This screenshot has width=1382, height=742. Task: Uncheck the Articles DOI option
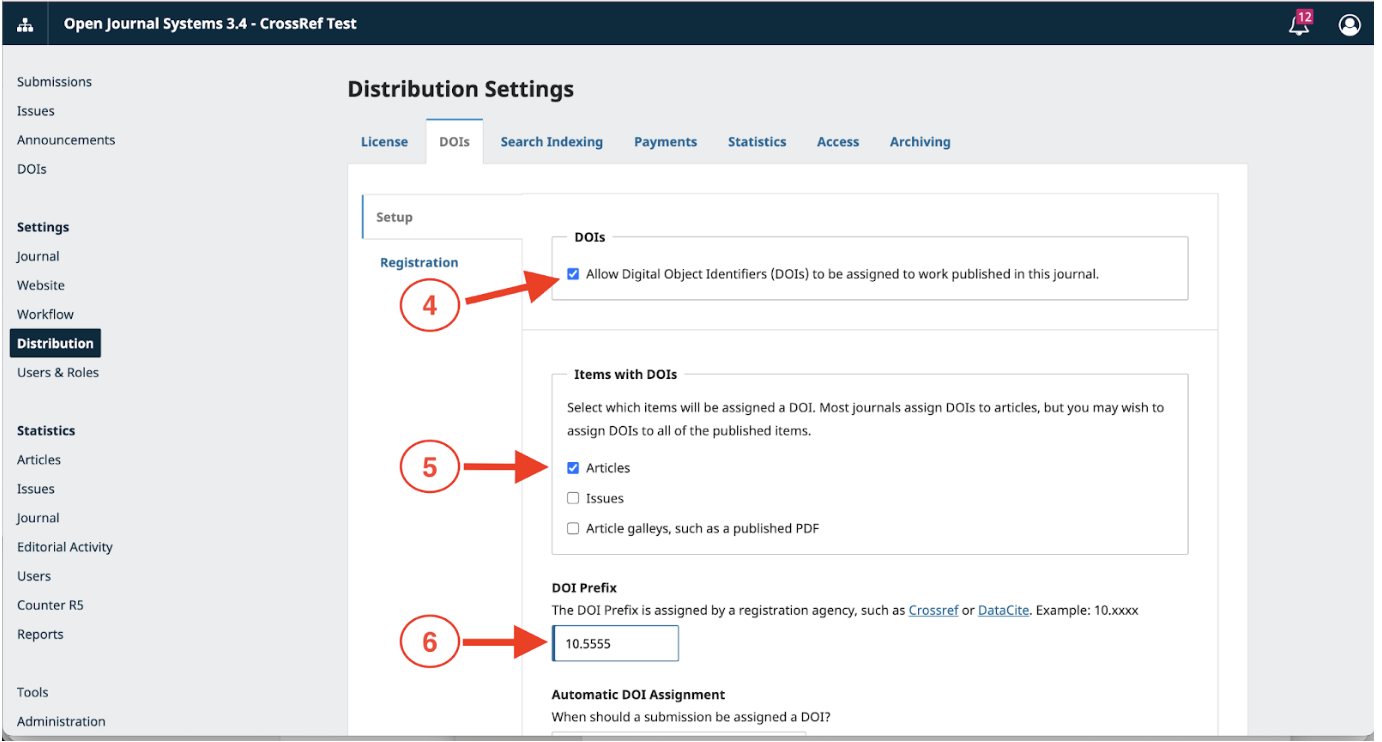pos(573,467)
